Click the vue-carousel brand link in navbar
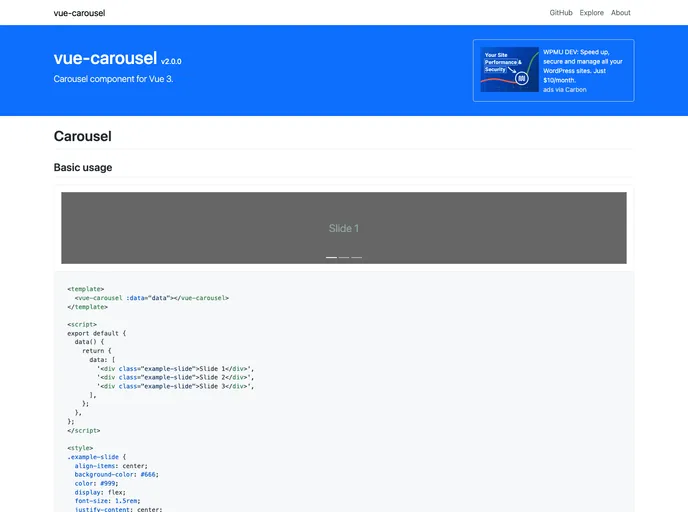688x512 pixels. click(x=79, y=13)
